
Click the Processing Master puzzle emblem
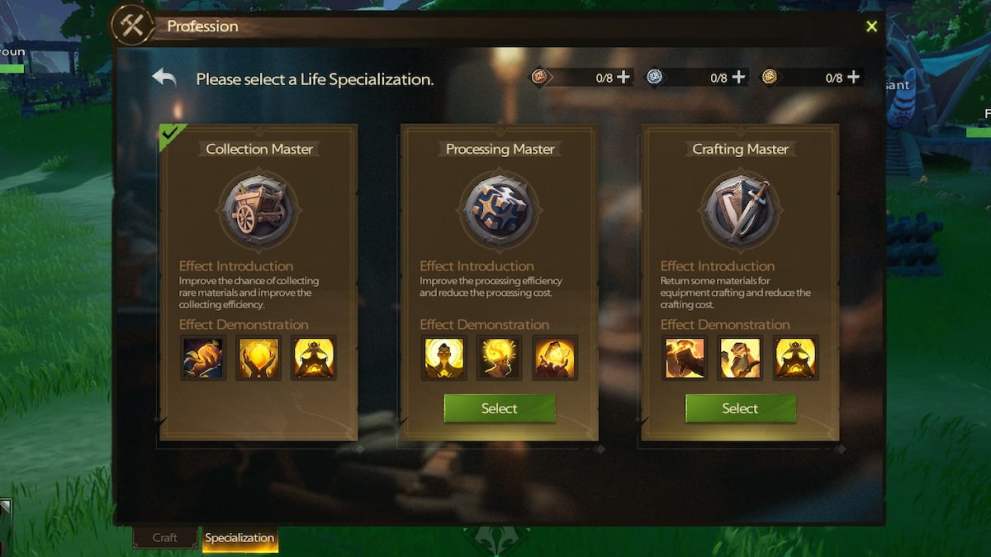tap(499, 209)
